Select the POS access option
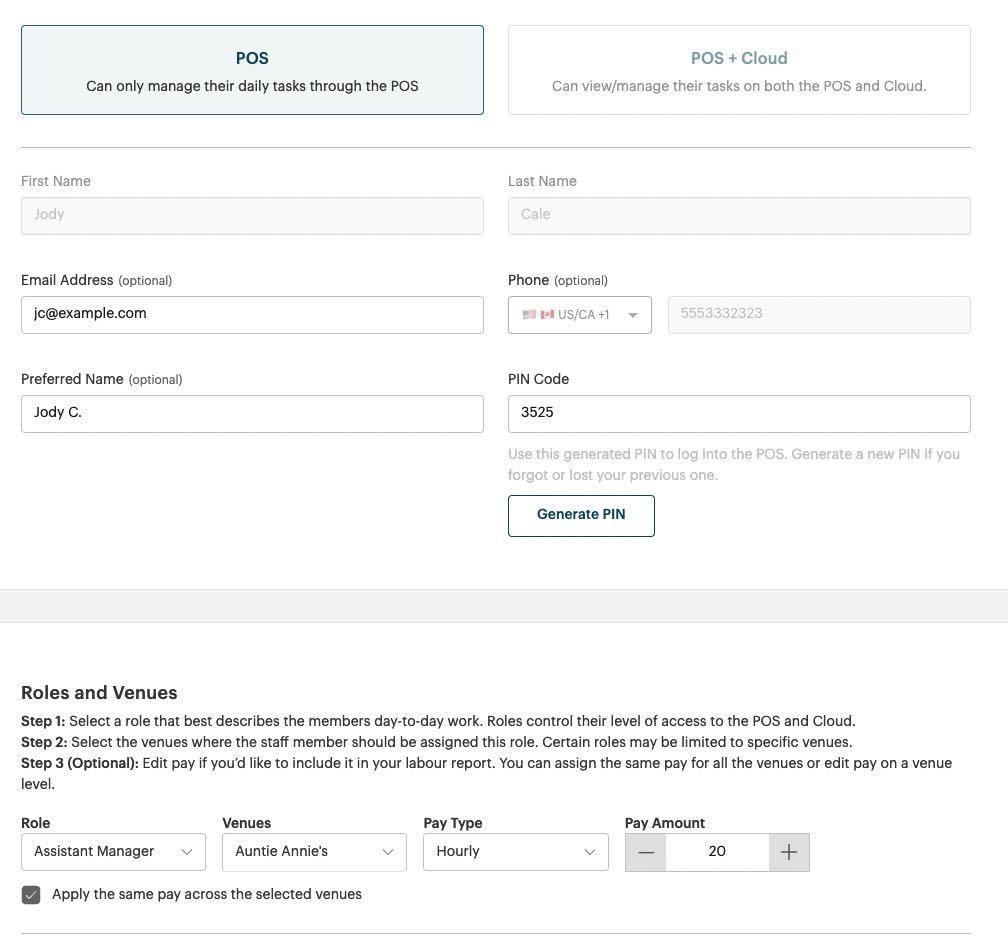The width and height of the screenshot is (1008, 942). pyautogui.click(x=252, y=69)
